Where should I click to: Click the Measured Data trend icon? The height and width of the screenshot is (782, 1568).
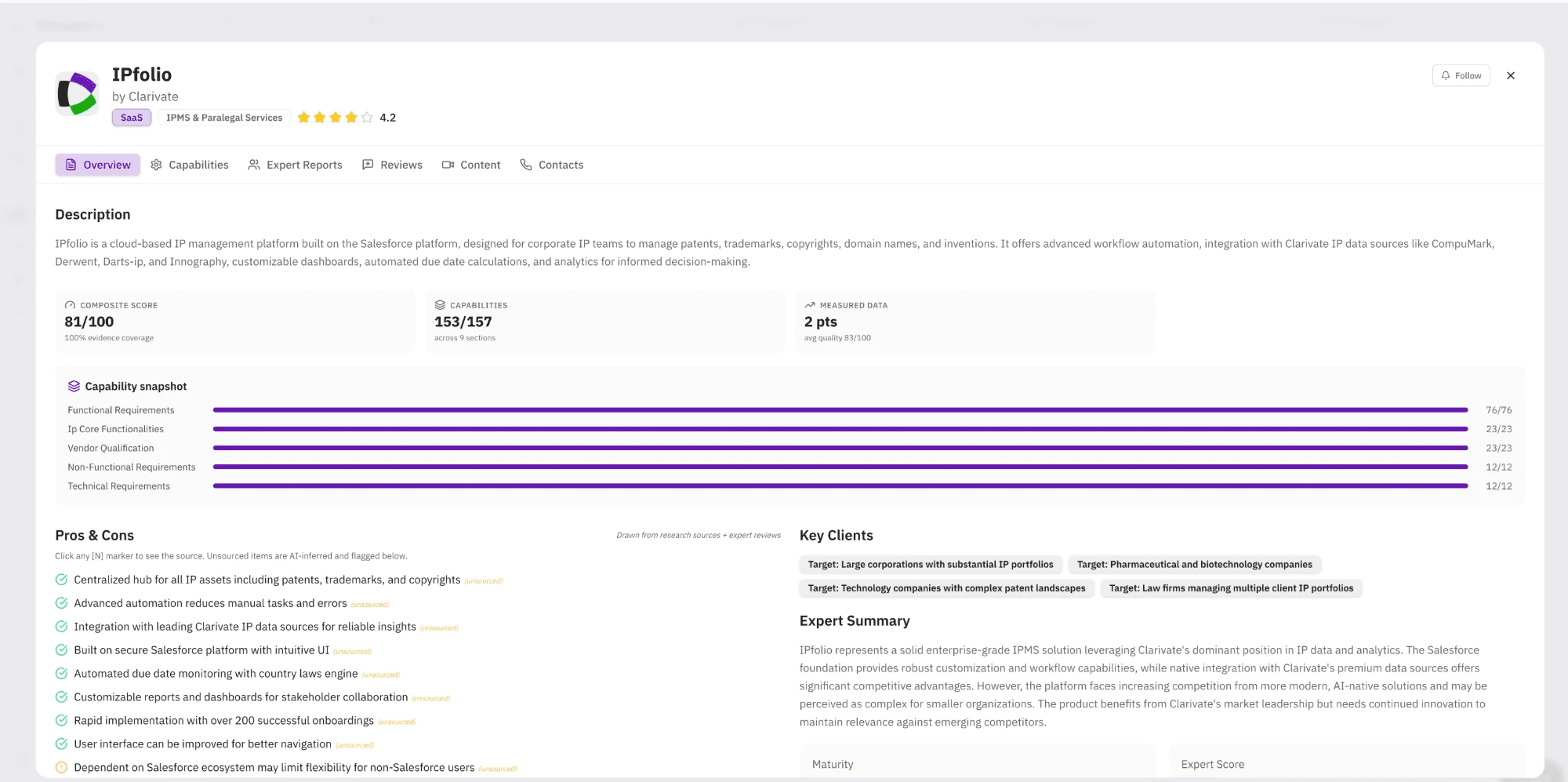point(810,305)
